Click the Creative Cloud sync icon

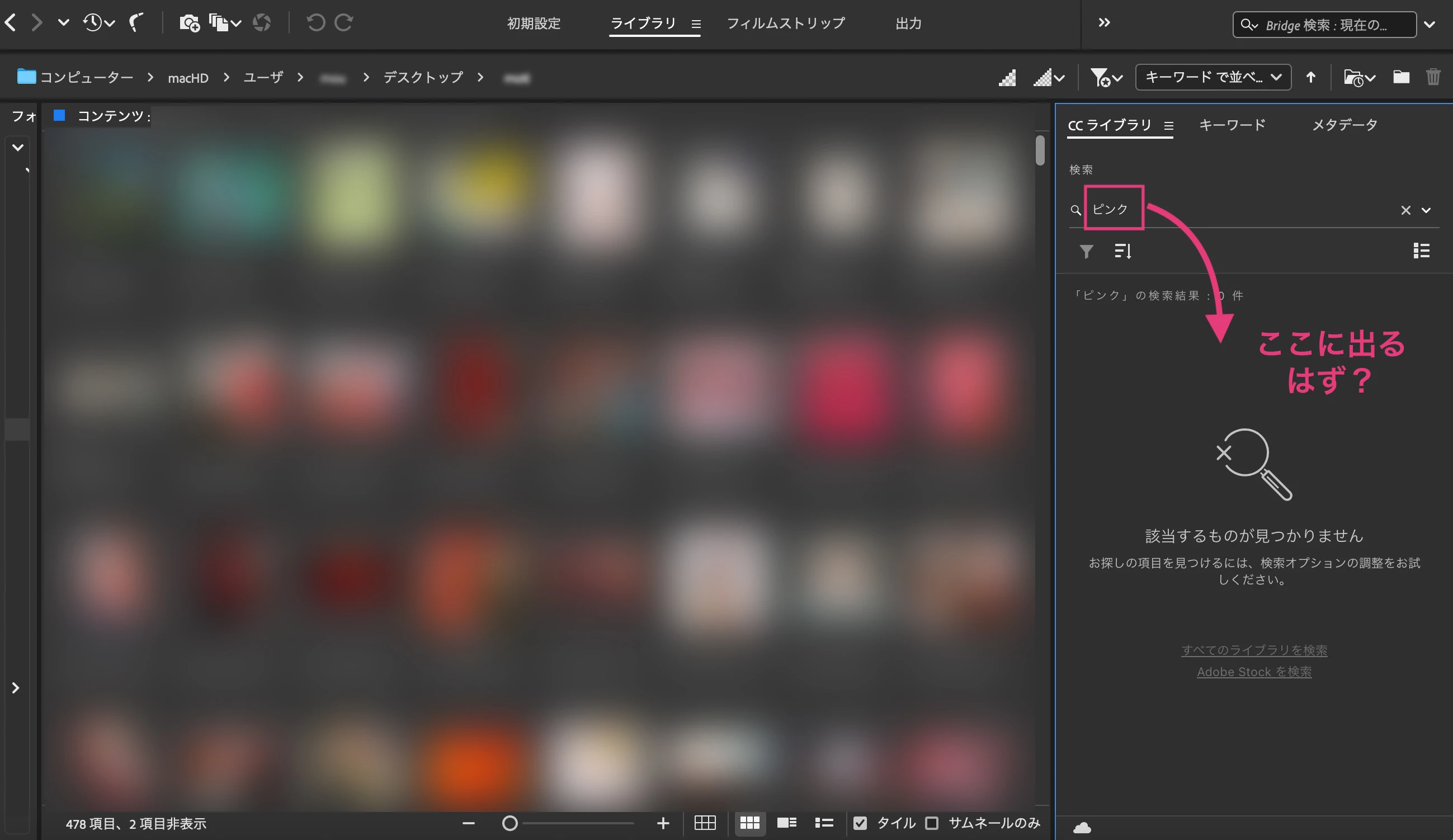(1082, 828)
